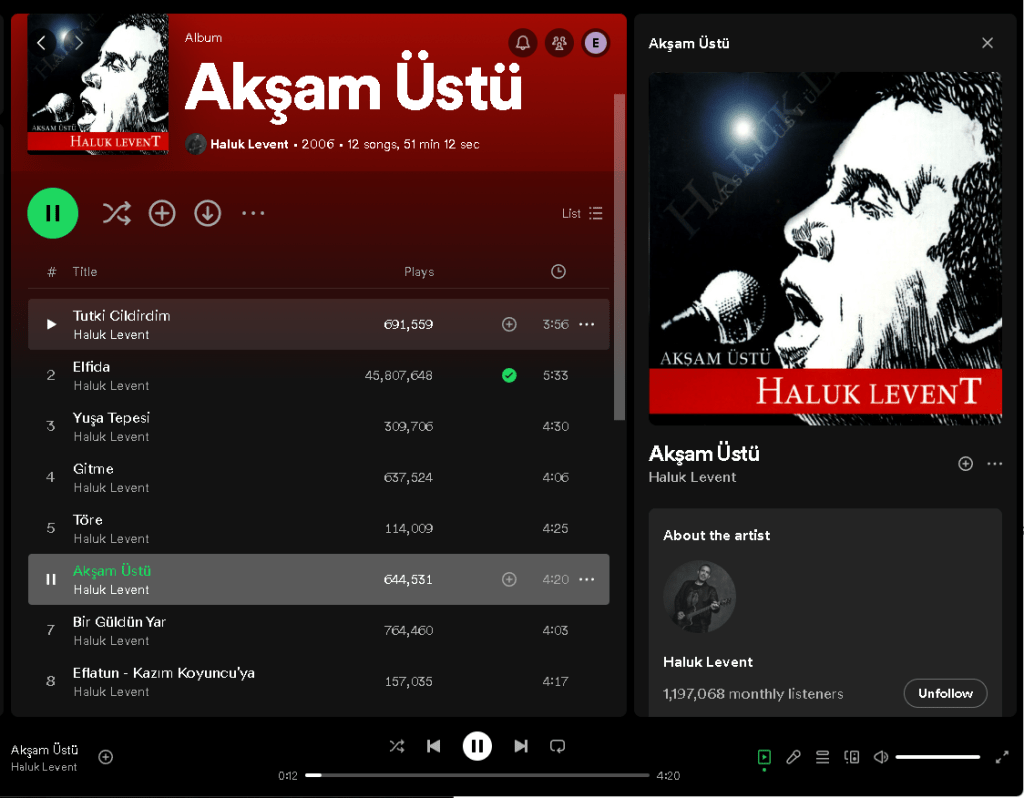This screenshot has height=798, width=1024.
Task: Toggle the saved checkmark on Elfida
Action: tap(509, 375)
